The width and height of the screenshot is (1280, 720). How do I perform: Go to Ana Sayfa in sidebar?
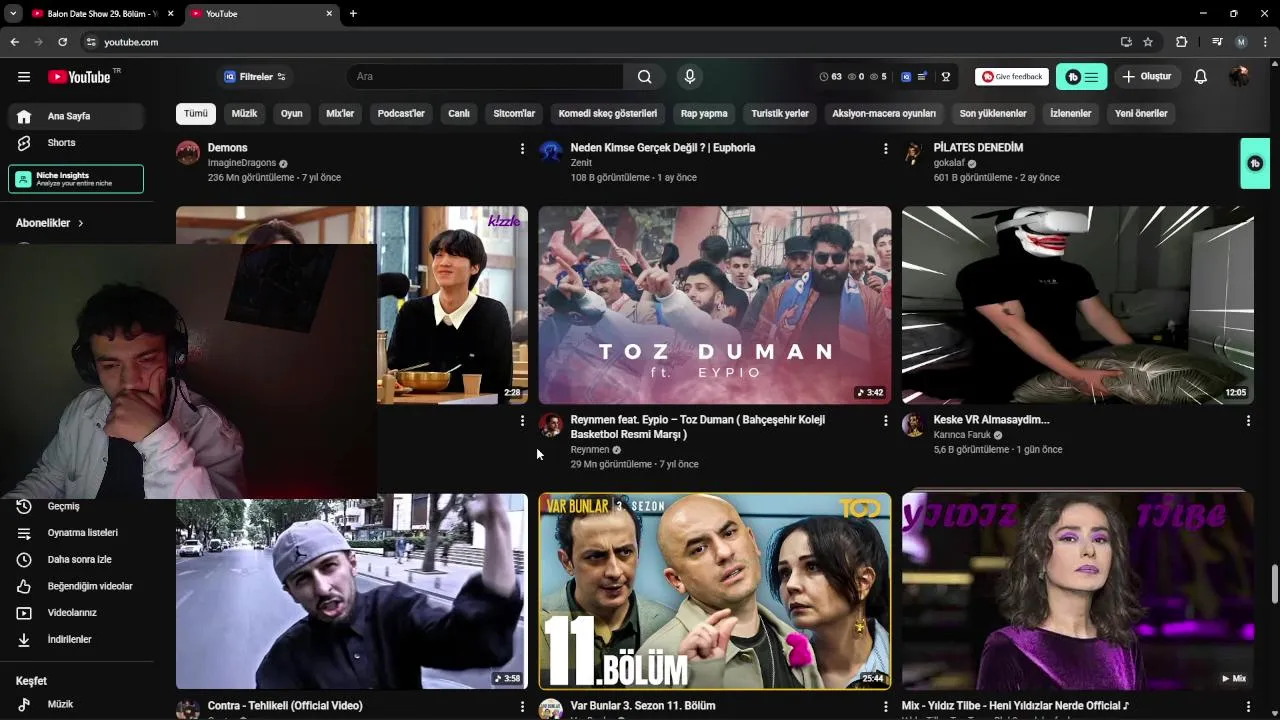click(x=76, y=116)
